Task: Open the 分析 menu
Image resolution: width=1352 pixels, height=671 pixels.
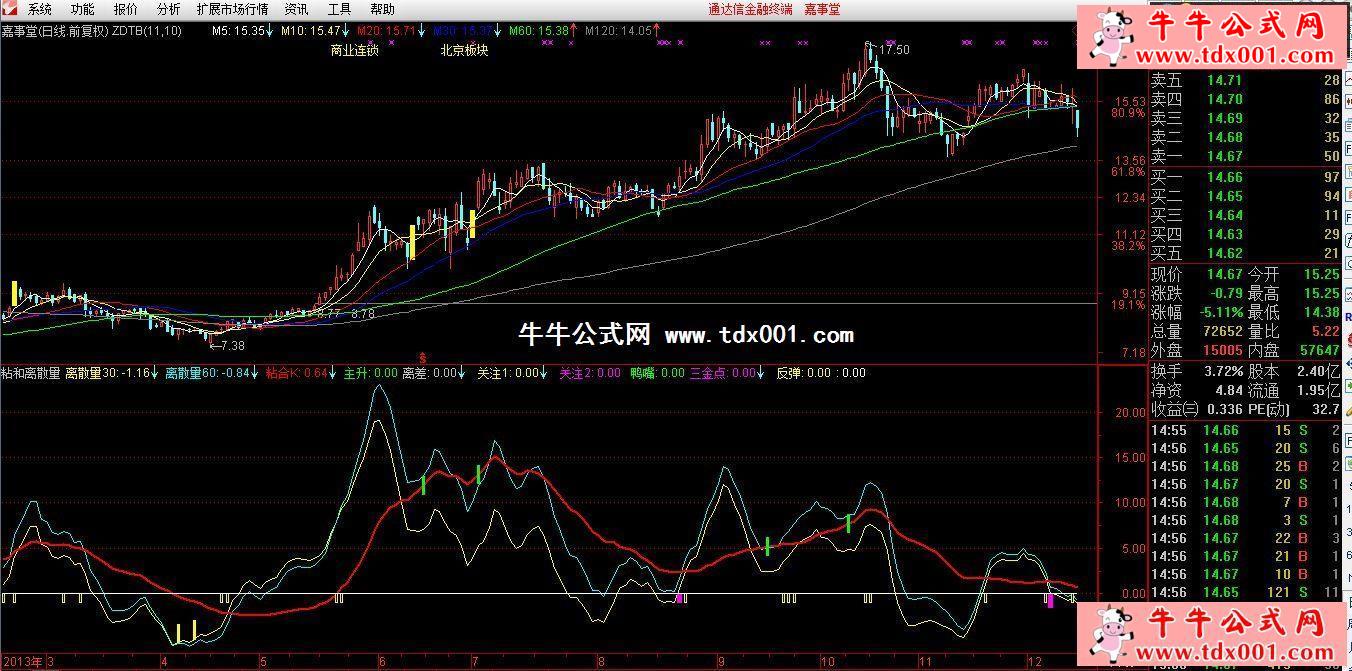Action: pyautogui.click(x=169, y=9)
